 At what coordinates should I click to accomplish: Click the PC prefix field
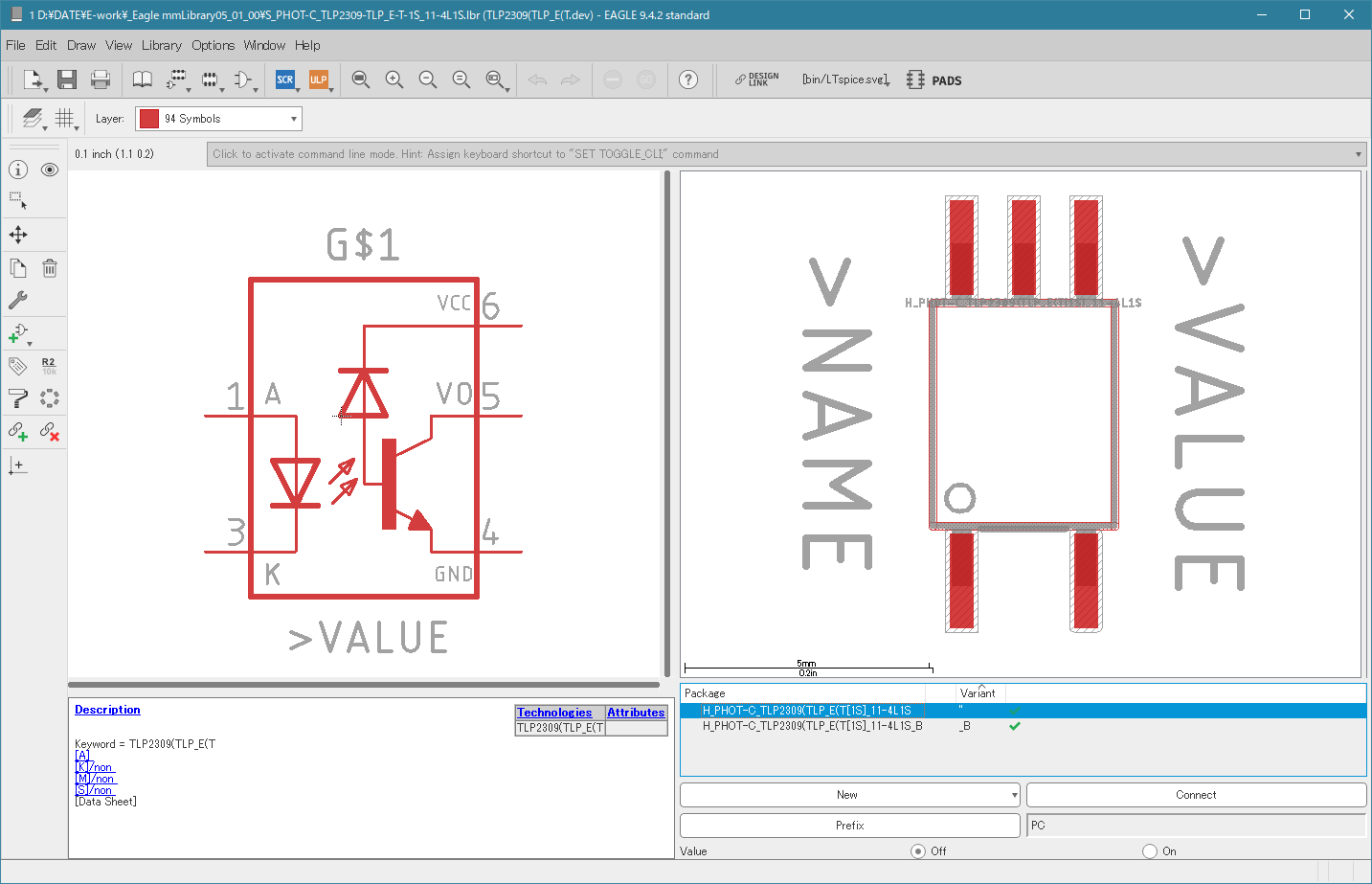[1196, 826]
